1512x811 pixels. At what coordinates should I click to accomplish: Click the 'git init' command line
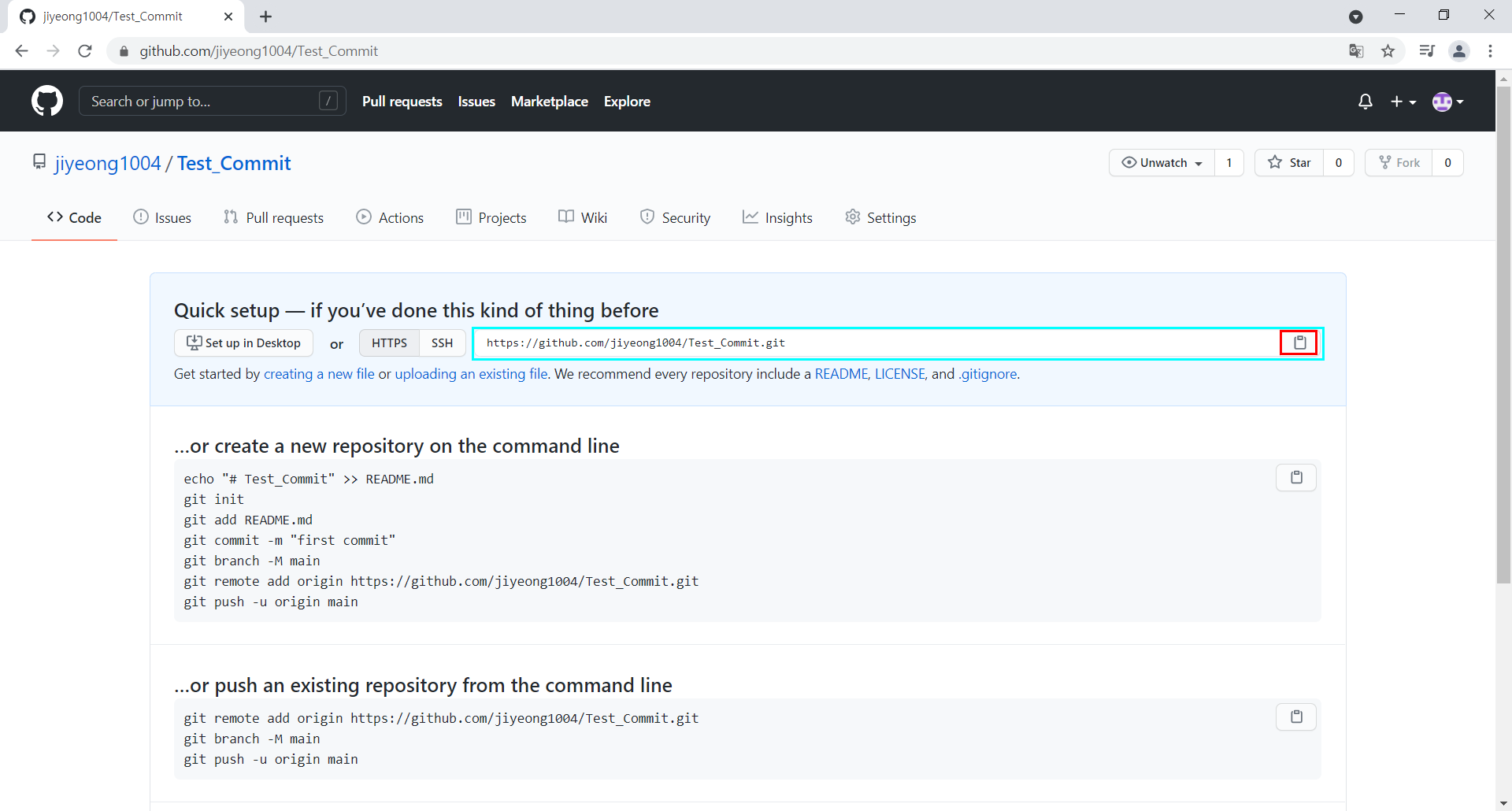pyautogui.click(x=214, y=499)
